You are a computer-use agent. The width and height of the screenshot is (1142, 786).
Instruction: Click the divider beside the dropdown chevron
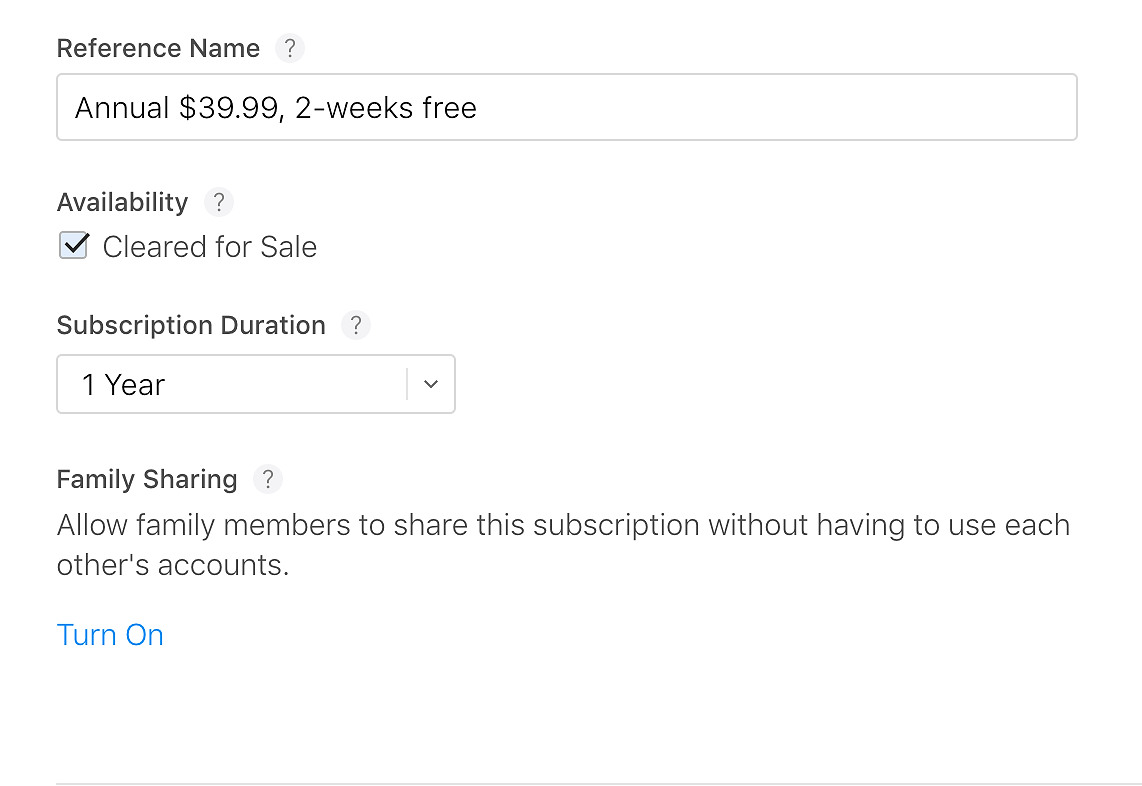[x=406, y=384]
